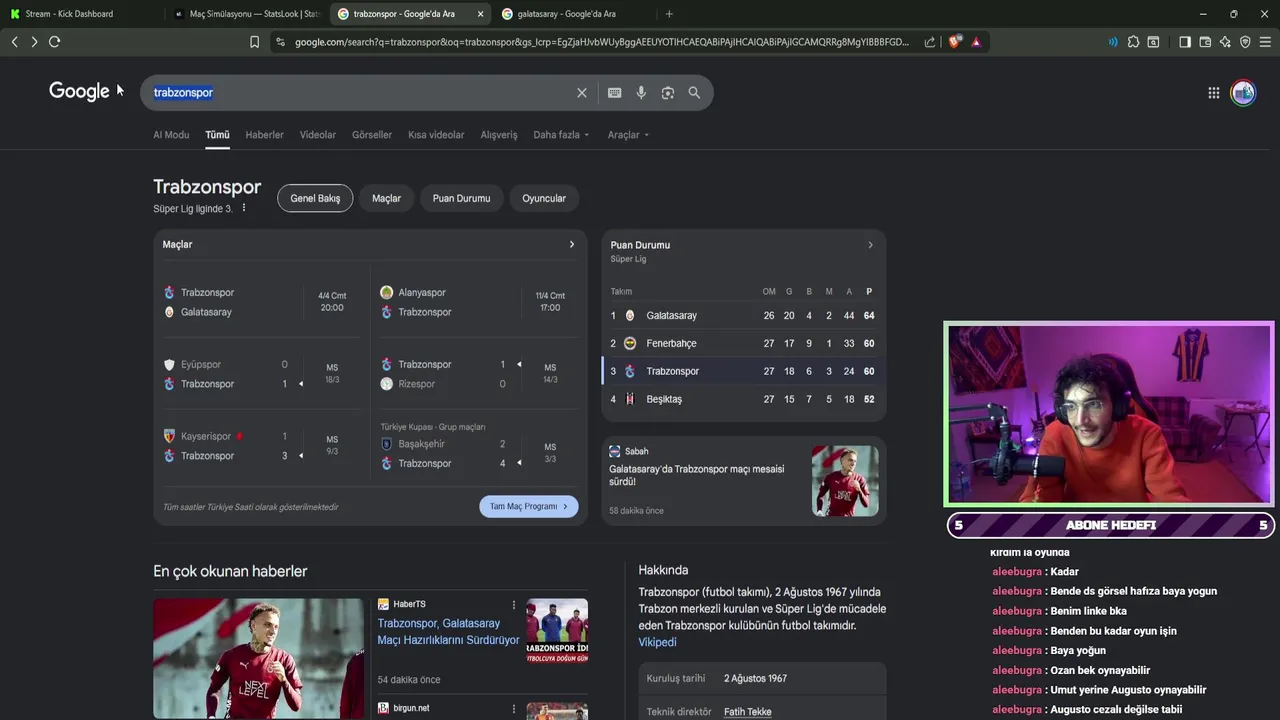This screenshot has height=720, width=1280.
Task: Expand the Maçlar card with its arrow
Action: (572, 244)
